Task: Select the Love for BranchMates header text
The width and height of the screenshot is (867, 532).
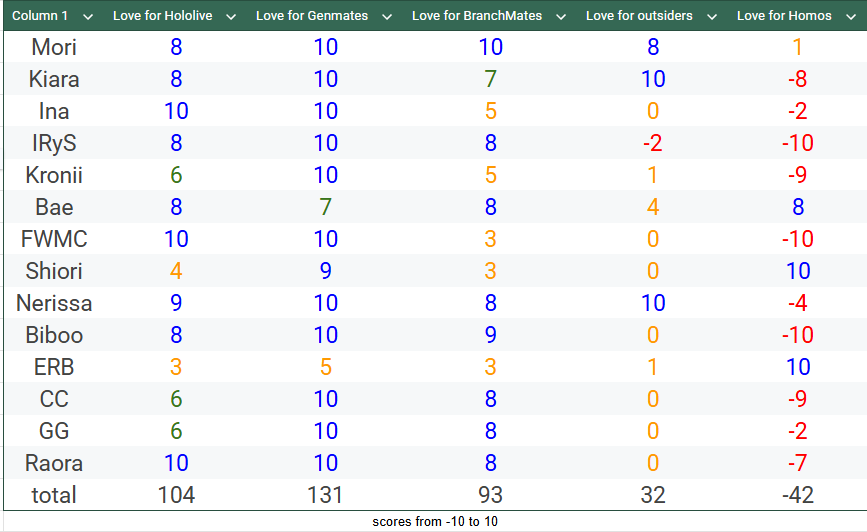Action: click(477, 15)
